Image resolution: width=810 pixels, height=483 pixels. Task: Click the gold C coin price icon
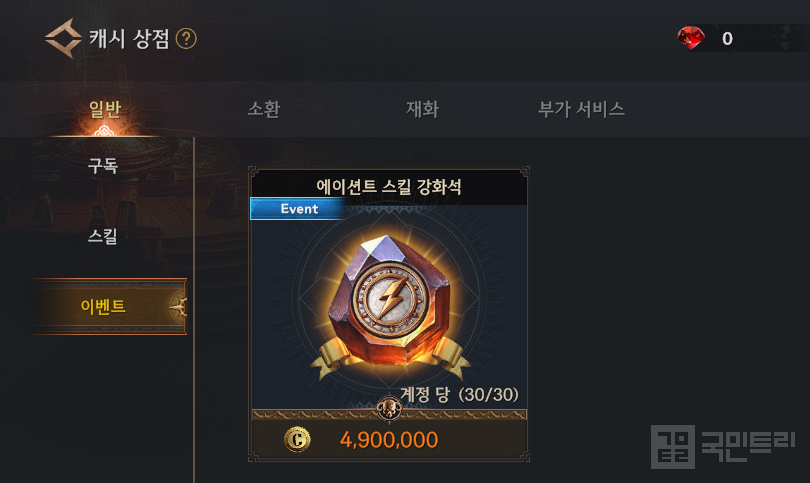(x=297, y=440)
